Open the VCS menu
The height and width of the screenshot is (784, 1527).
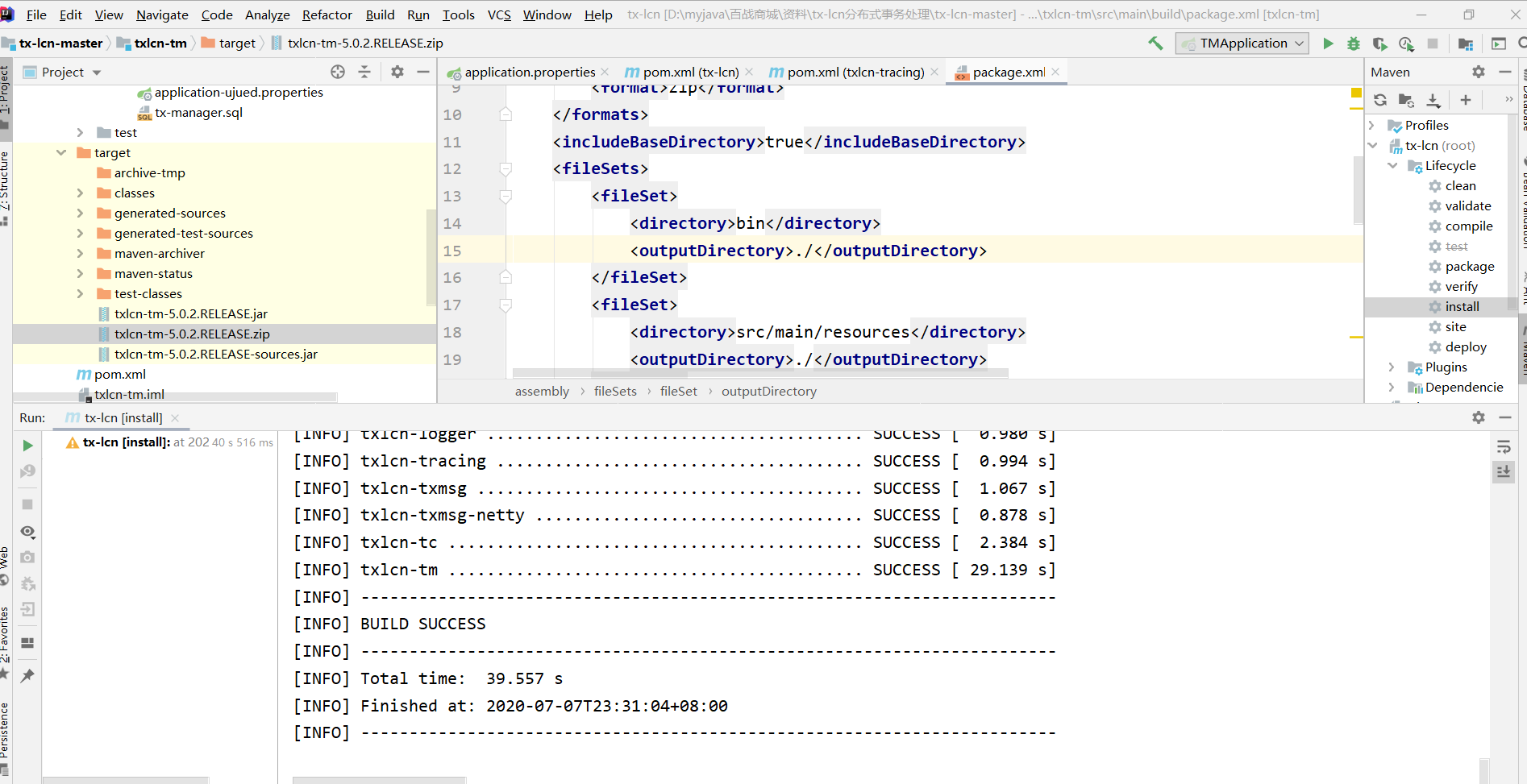[499, 15]
